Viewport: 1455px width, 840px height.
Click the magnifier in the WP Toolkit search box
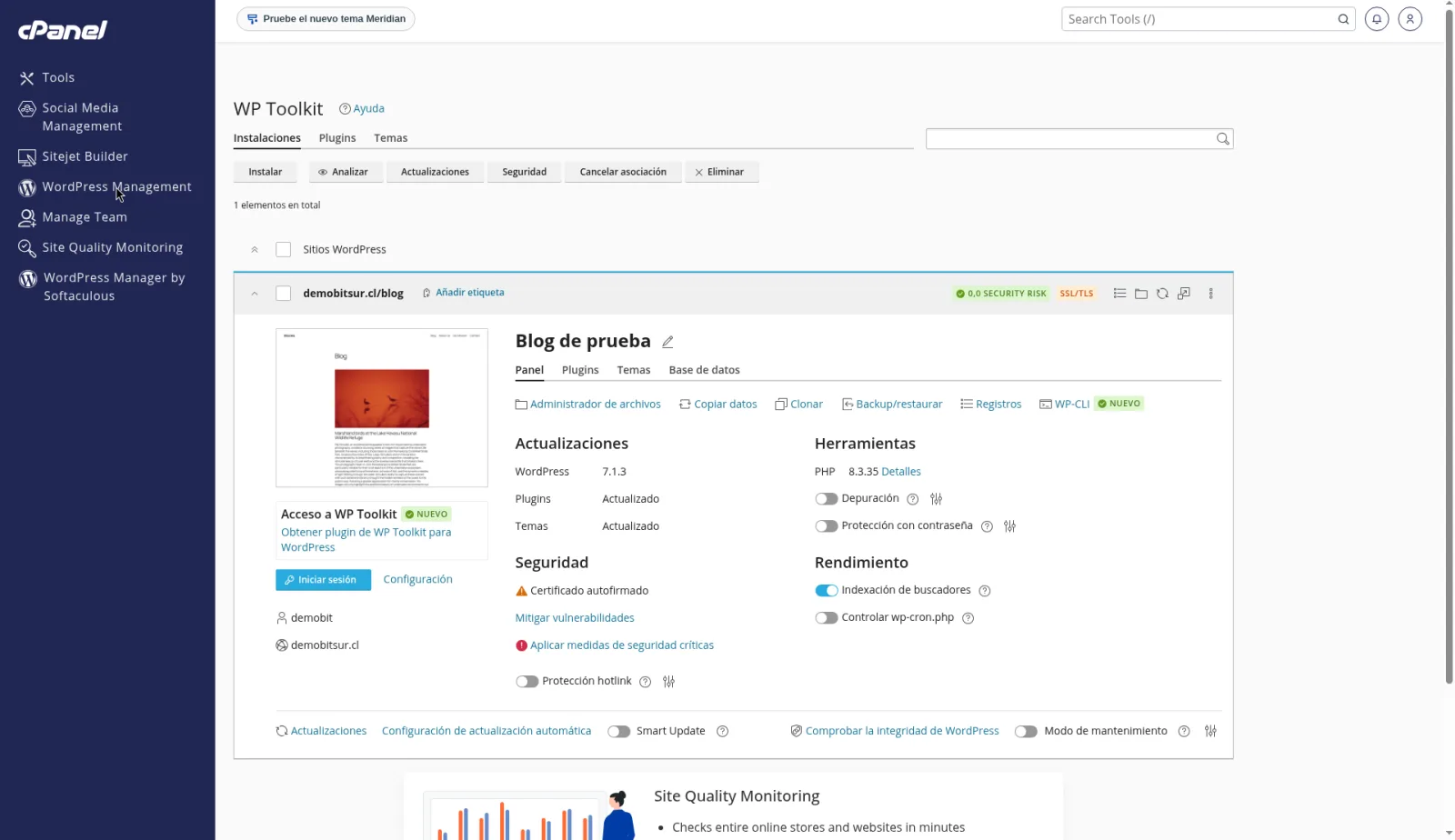tap(1223, 139)
